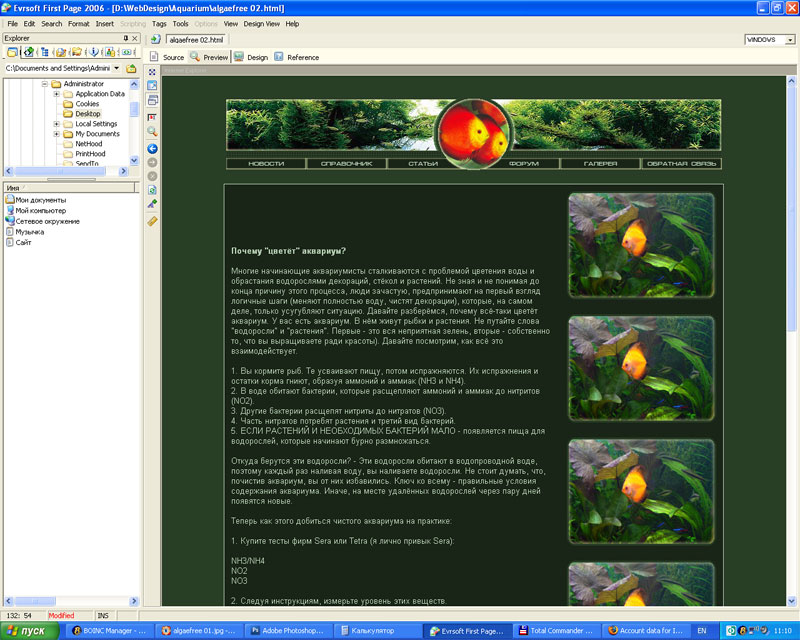Screen dimensions: 800x640
Task: Expand the Local Settings folder
Action: pos(57,124)
